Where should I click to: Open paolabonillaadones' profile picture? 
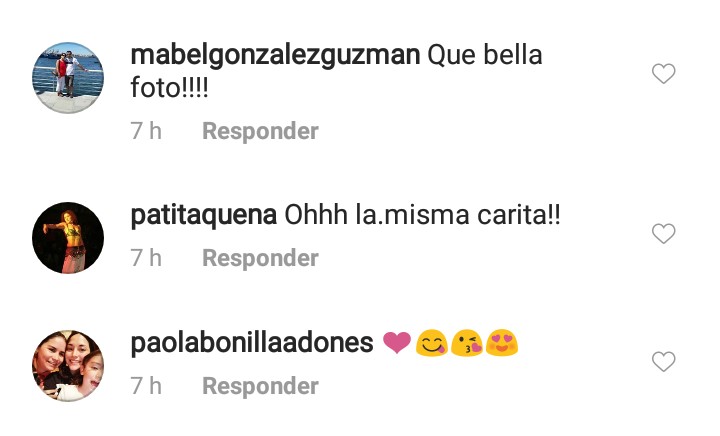(68, 366)
